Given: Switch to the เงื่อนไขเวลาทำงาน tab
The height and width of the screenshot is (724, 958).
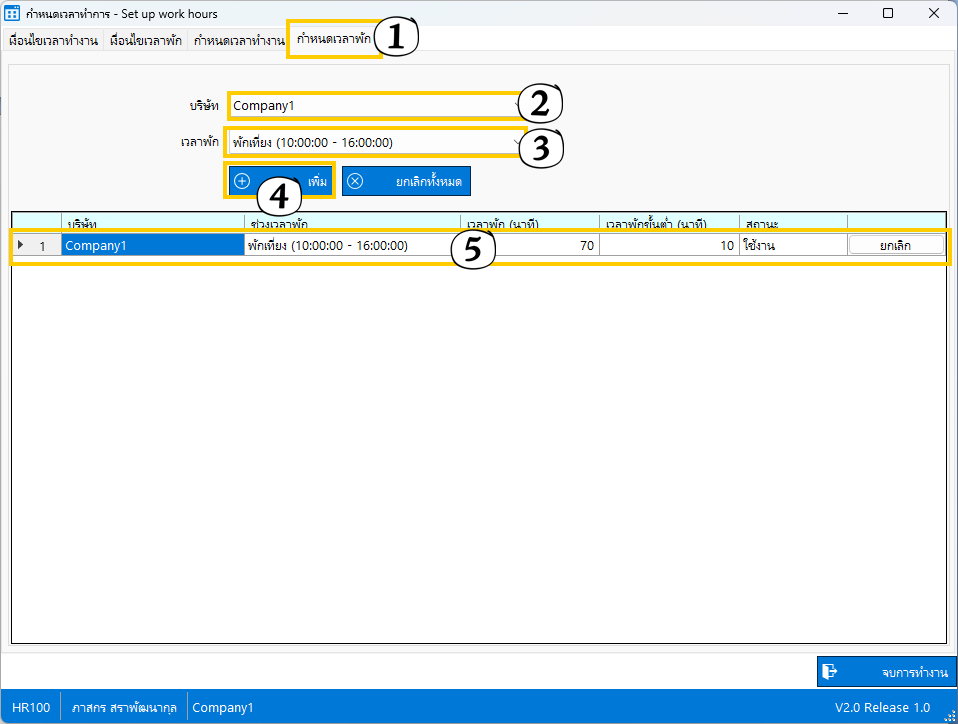Looking at the screenshot, I should click(x=53, y=41).
